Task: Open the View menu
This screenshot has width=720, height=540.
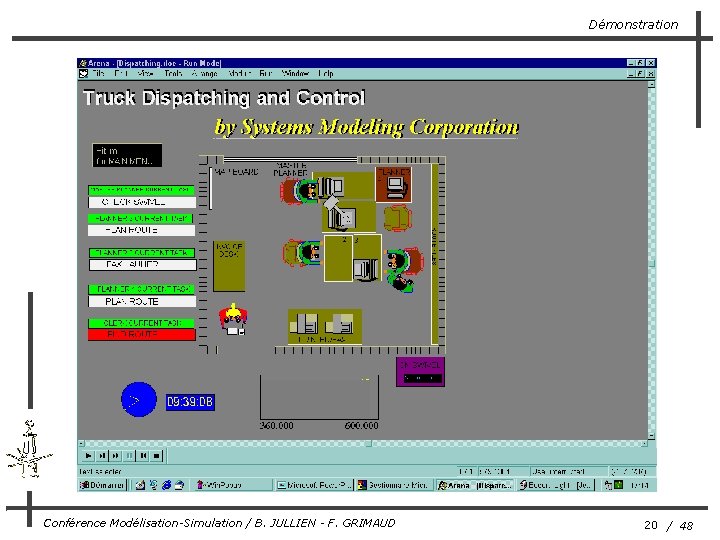Action: (146, 73)
